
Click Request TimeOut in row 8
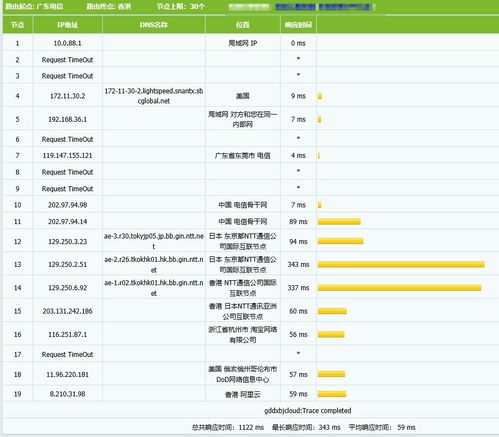click(67, 172)
